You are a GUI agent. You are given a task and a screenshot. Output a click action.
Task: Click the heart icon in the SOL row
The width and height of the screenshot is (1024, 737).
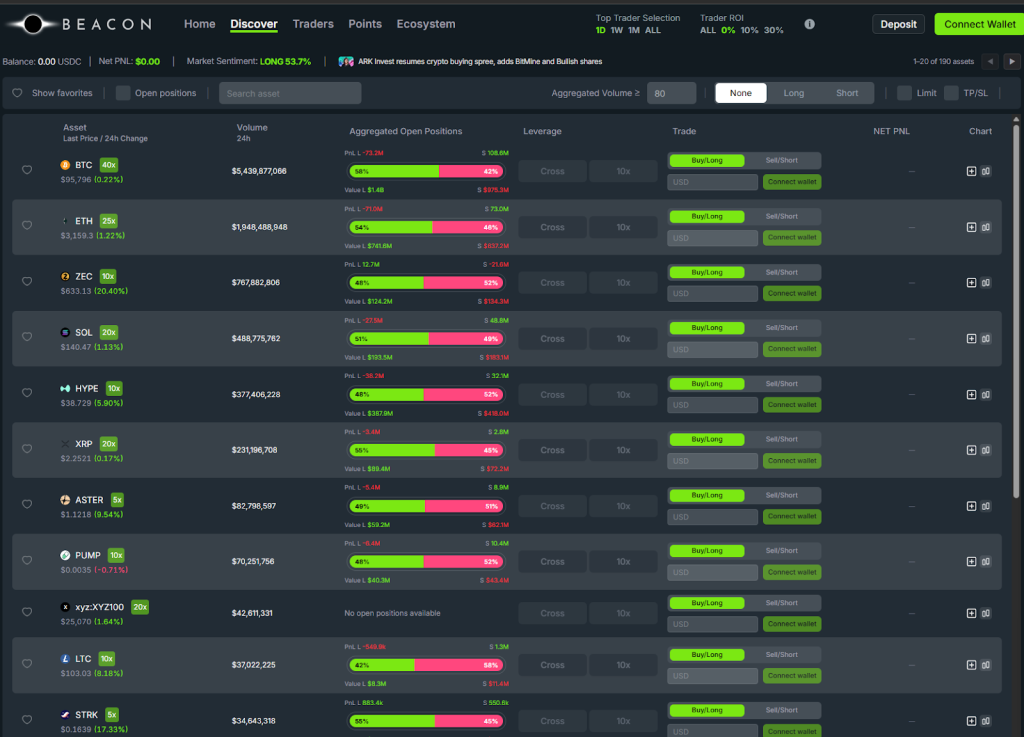coord(27,338)
